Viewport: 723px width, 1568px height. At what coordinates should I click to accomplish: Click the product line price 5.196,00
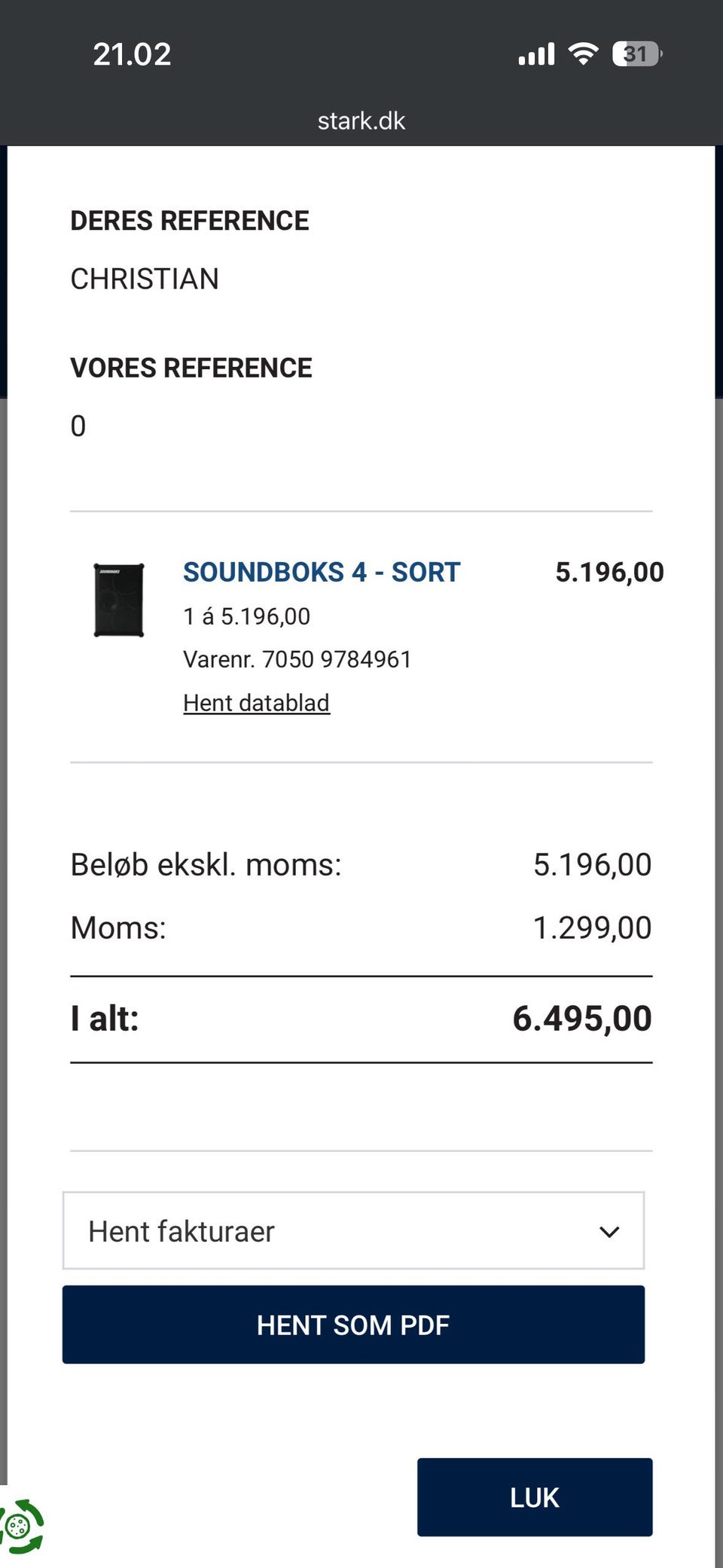click(x=609, y=572)
